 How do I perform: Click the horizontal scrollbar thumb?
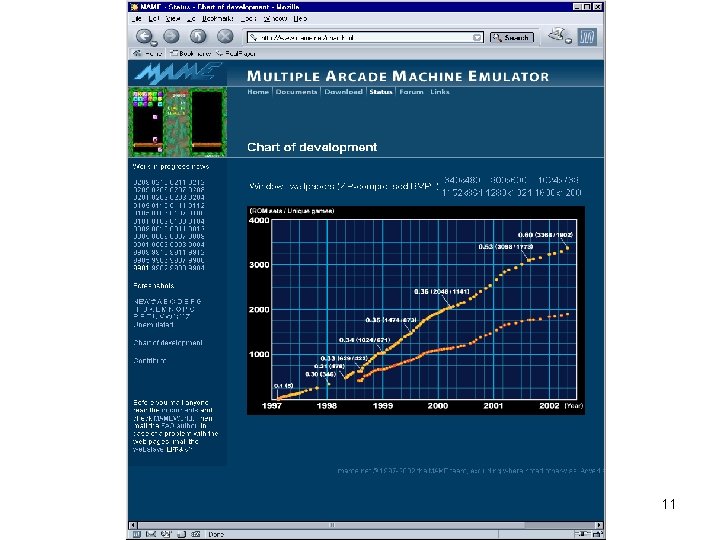click(331, 525)
